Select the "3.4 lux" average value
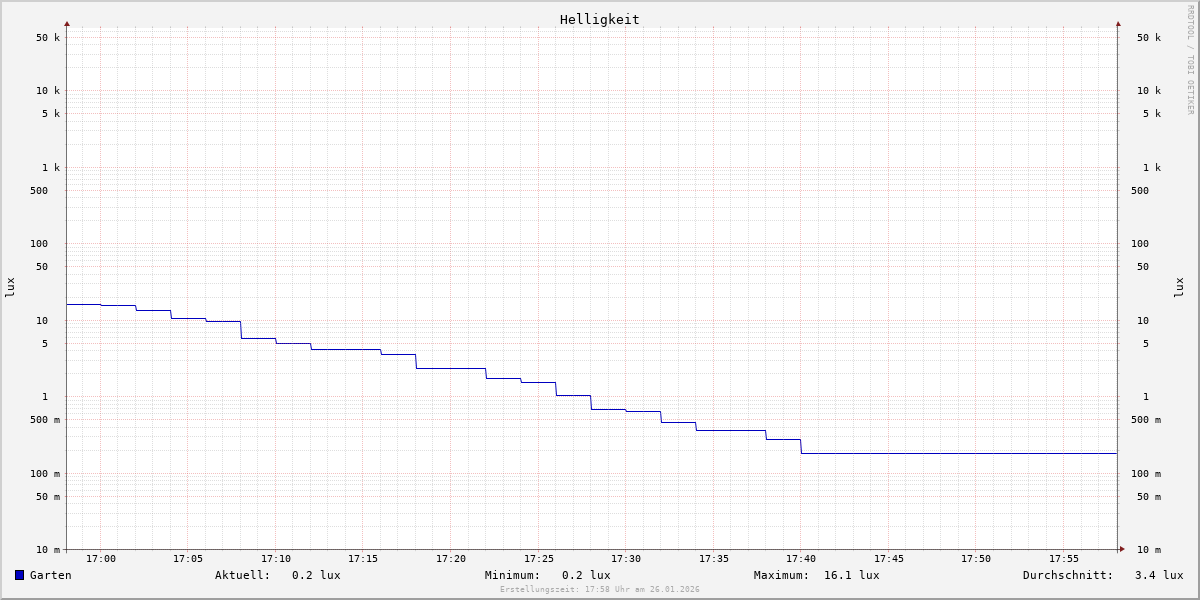Image resolution: width=1200 pixels, height=600 pixels. pyautogui.click(x=1159, y=575)
